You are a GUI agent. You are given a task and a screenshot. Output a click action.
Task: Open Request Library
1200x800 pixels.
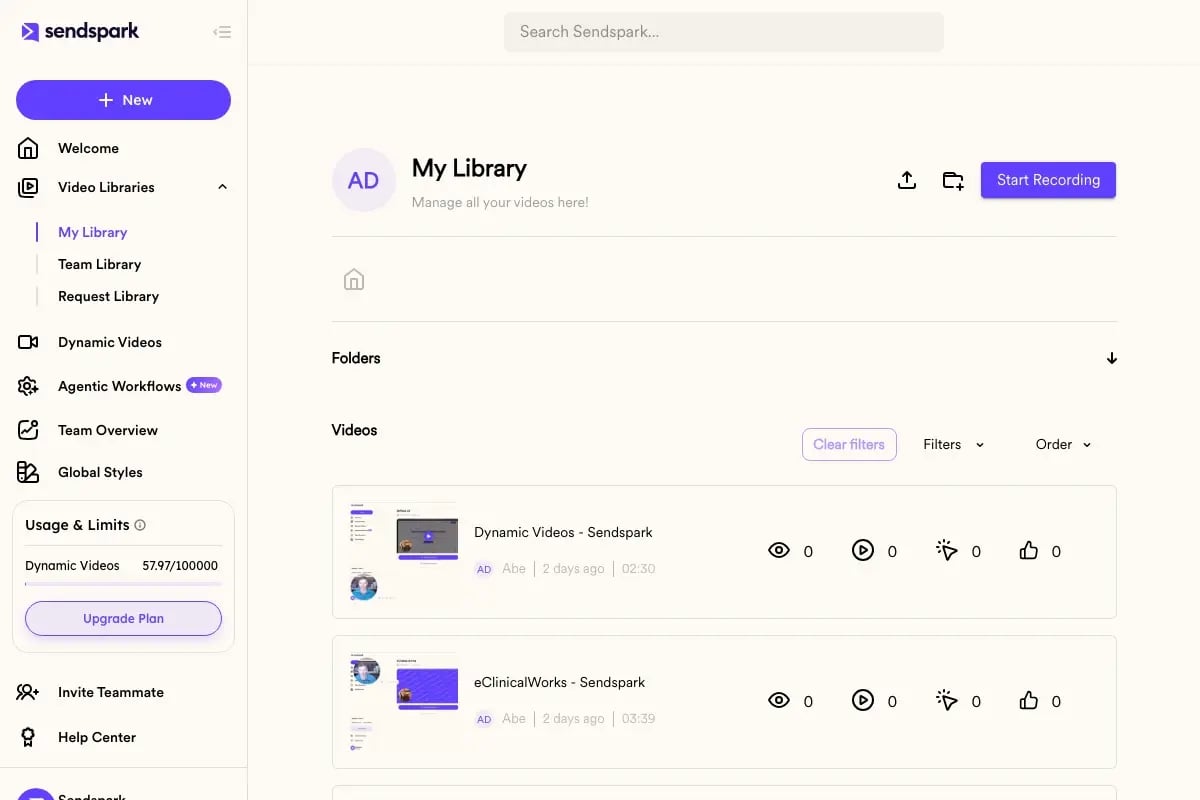[x=108, y=296]
